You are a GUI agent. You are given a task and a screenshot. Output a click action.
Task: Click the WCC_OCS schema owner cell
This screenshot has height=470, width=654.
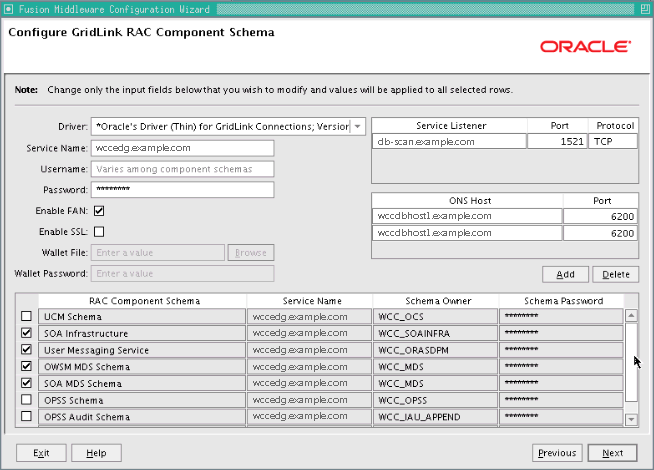(x=435, y=317)
